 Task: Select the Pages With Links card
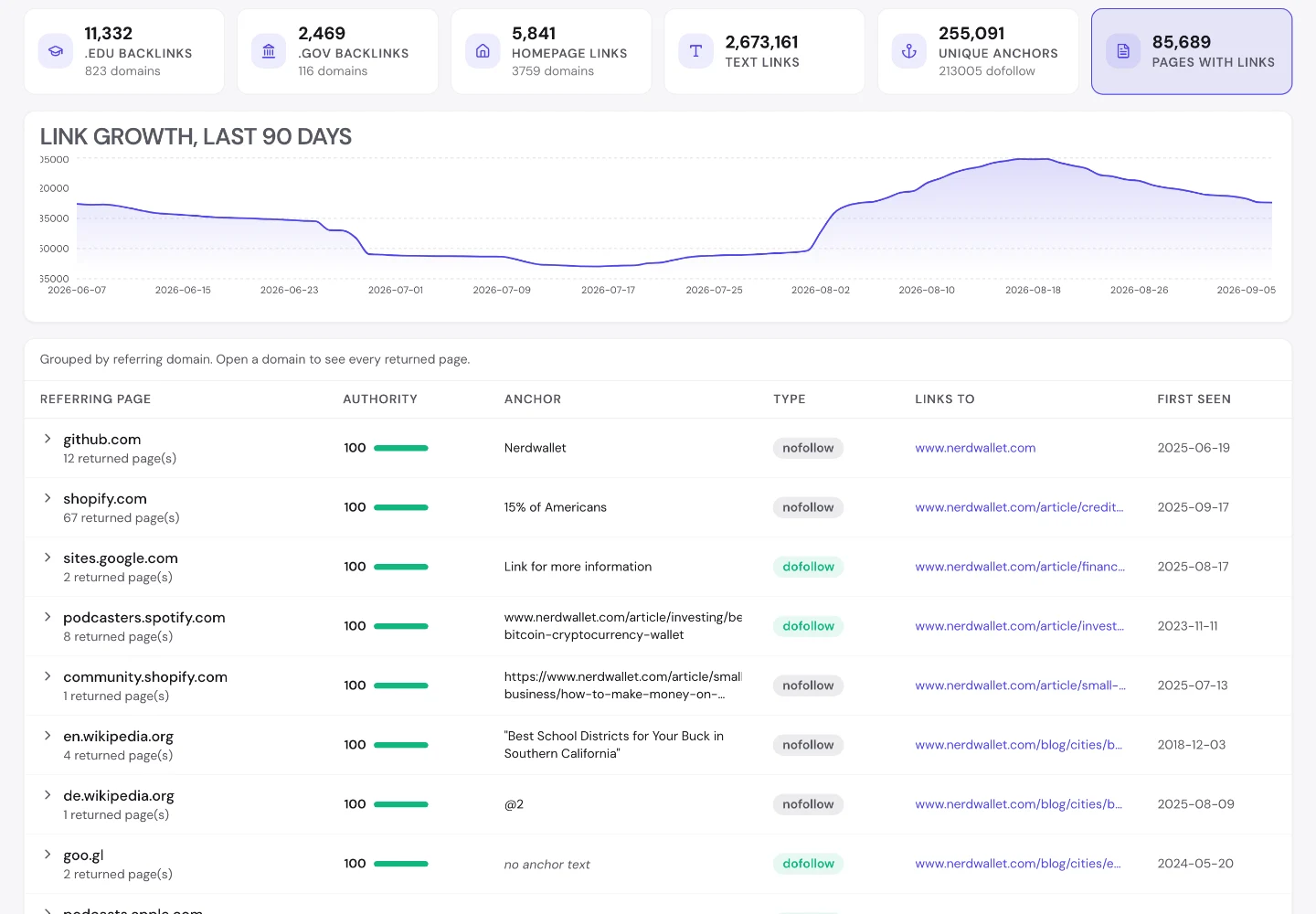[1192, 51]
